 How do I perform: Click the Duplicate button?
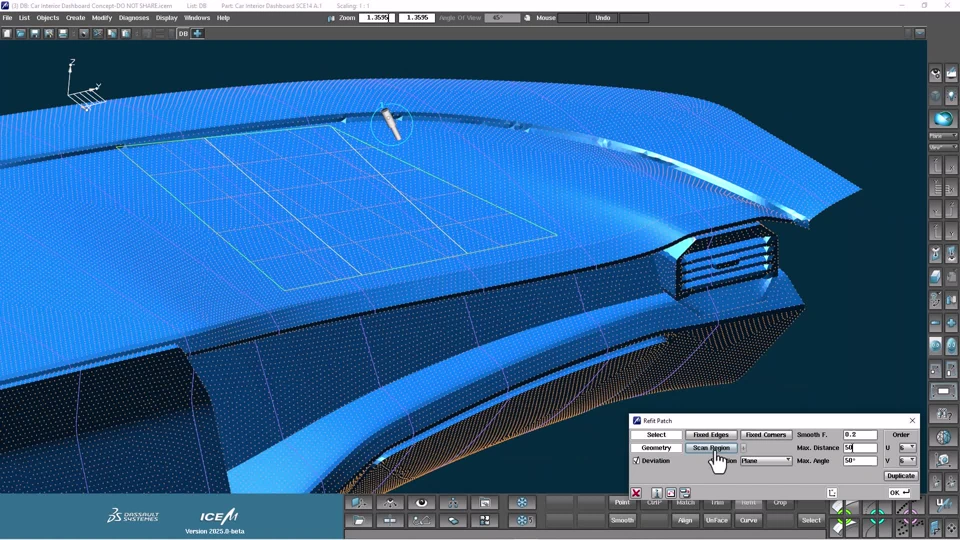coord(900,476)
